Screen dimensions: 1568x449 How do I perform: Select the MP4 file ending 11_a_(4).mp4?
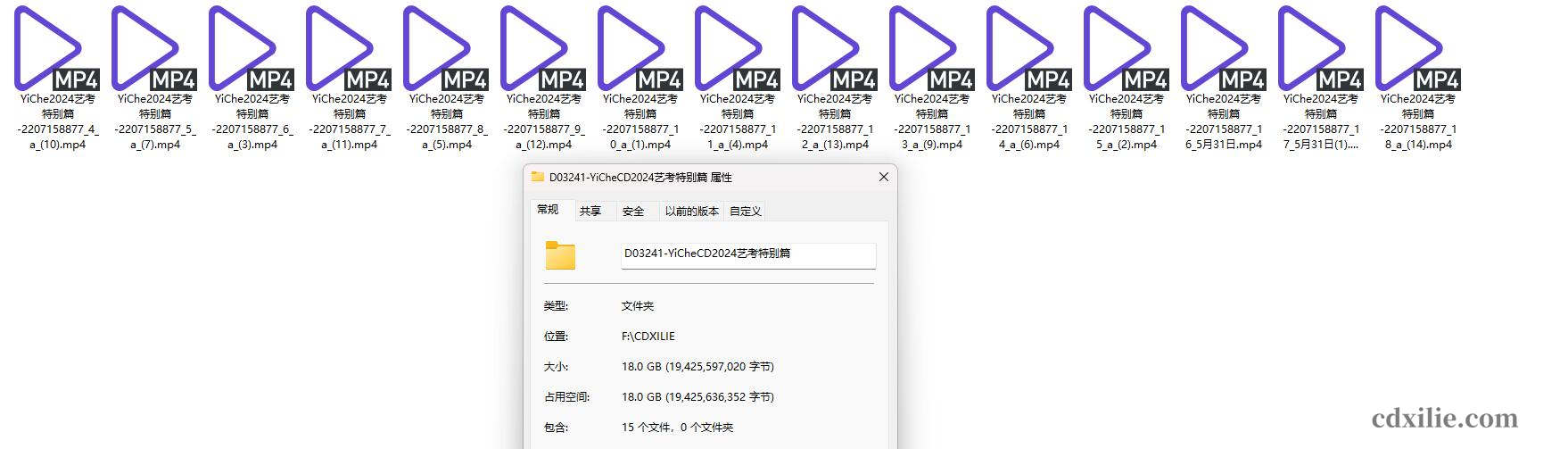point(738,78)
